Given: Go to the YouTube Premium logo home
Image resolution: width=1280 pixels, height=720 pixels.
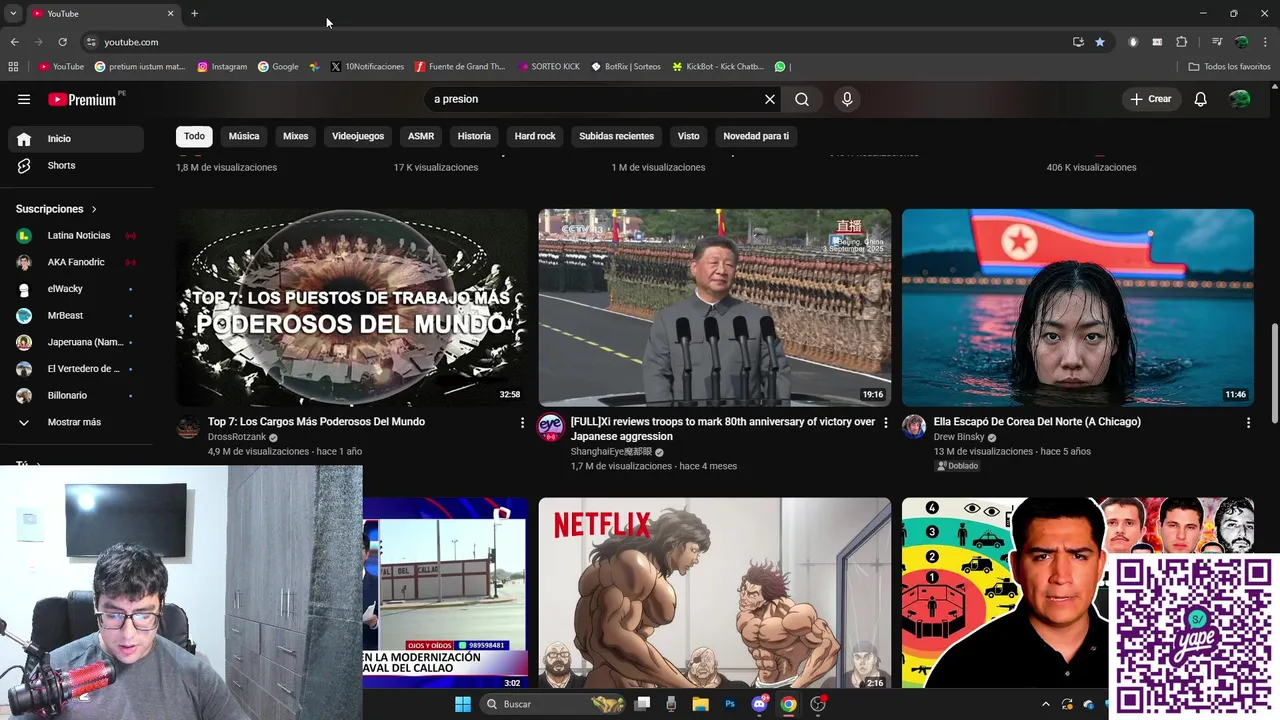Looking at the screenshot, I should click(82, 99).
